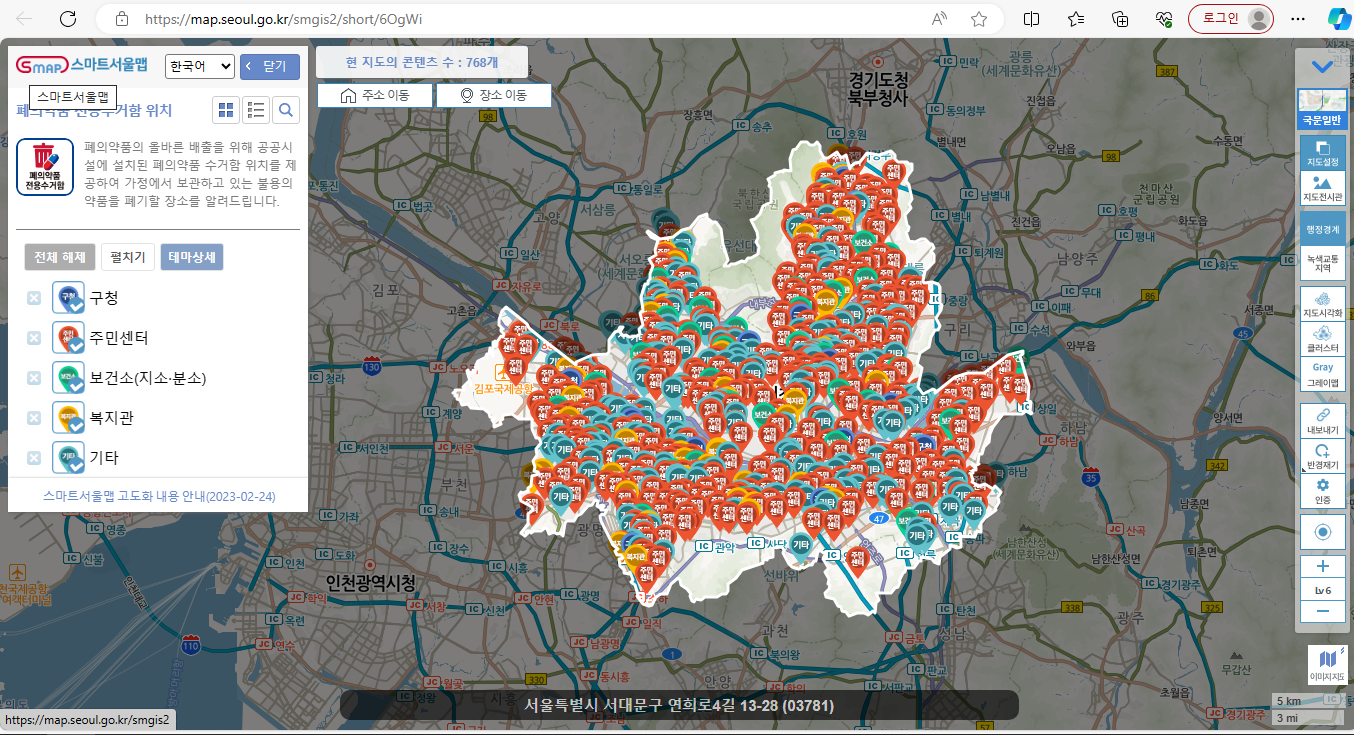Click the 로그인 profile button
This screenshot has width=1354, height=735.
coord(1231,19)
